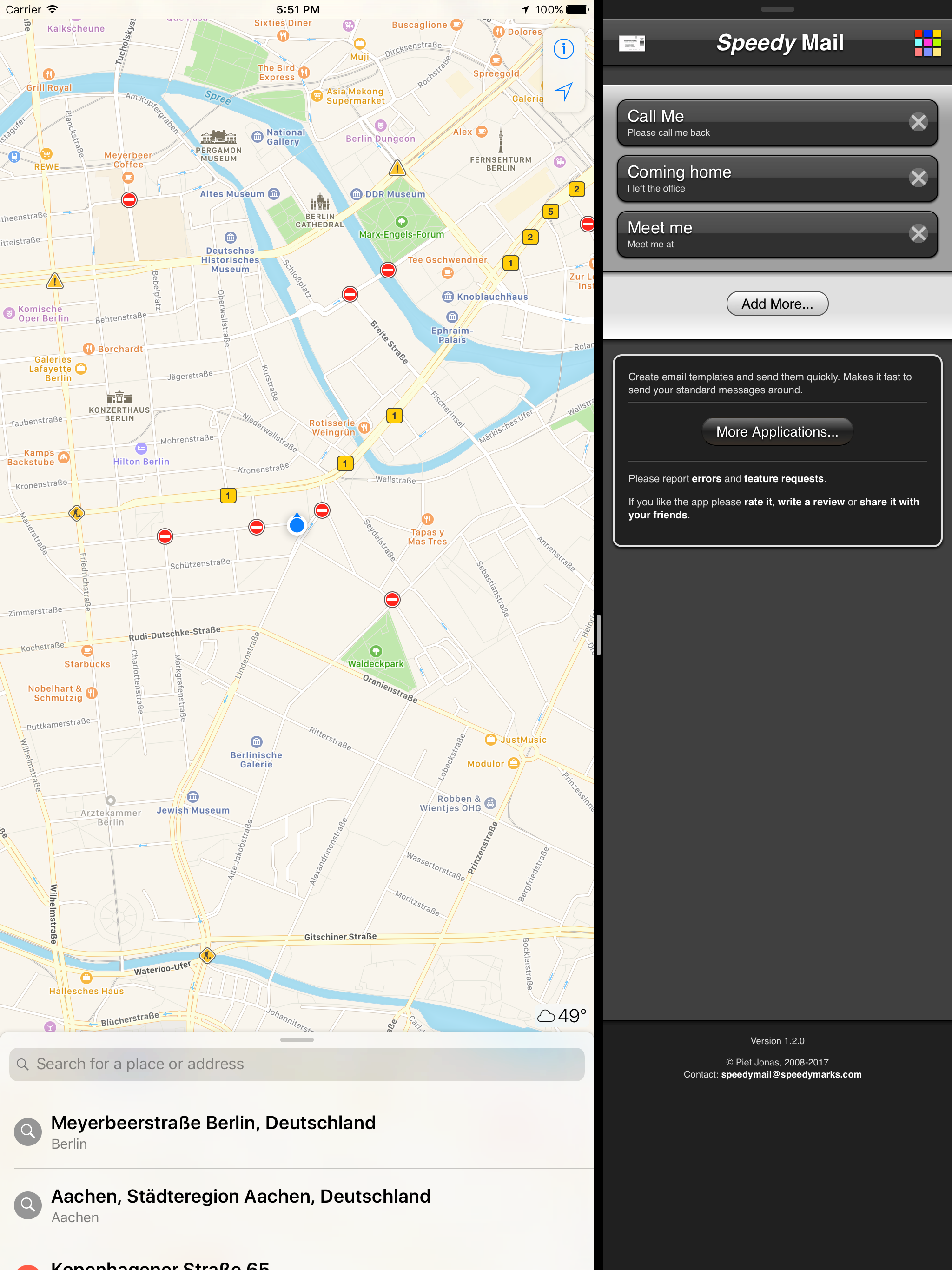Tap the Grill Royal restaurant marker
The height and width of the screenshot is (1270, 952).
click(49, 74)
